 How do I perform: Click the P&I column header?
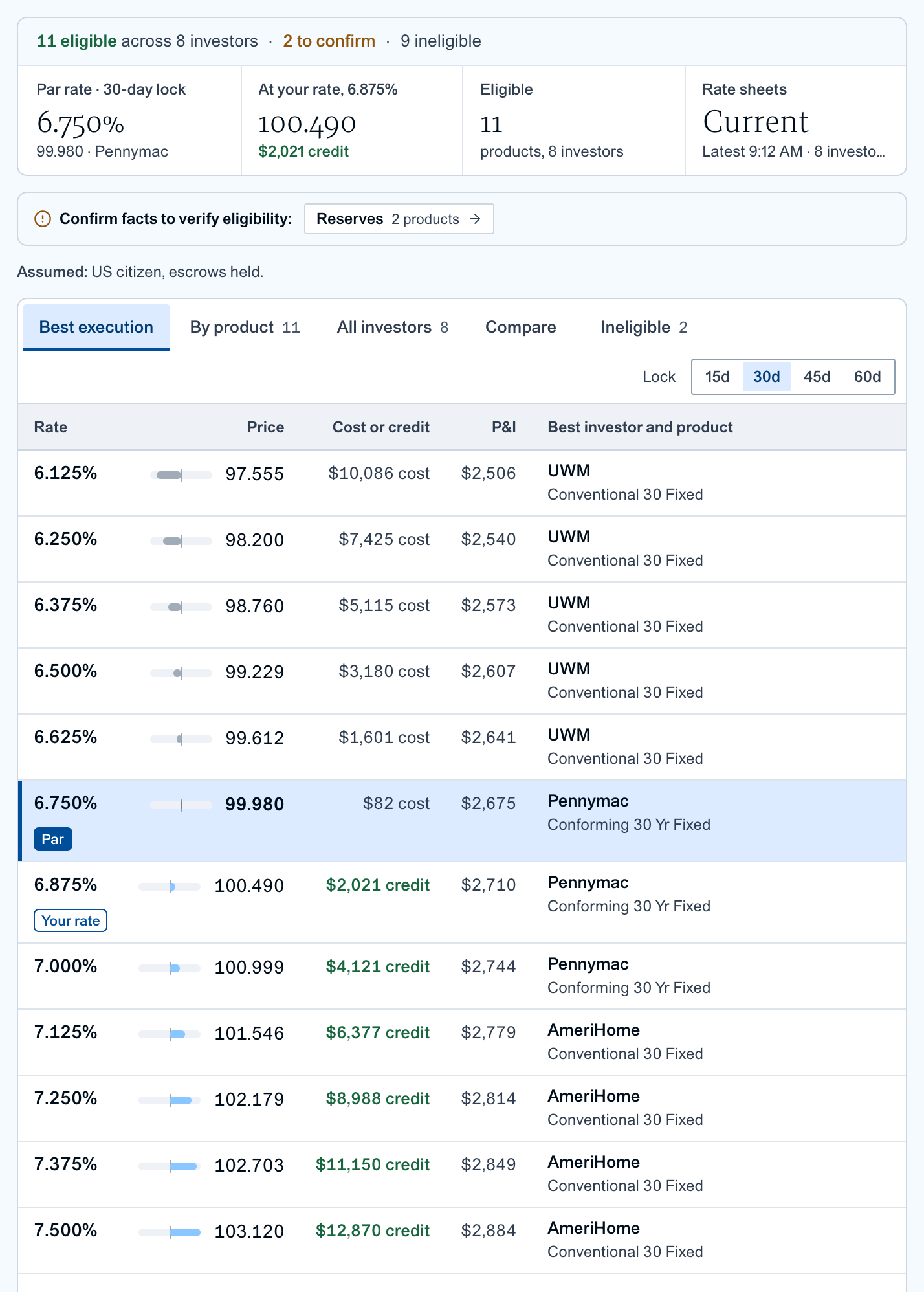pyautogui.click(x=504, y=427)
